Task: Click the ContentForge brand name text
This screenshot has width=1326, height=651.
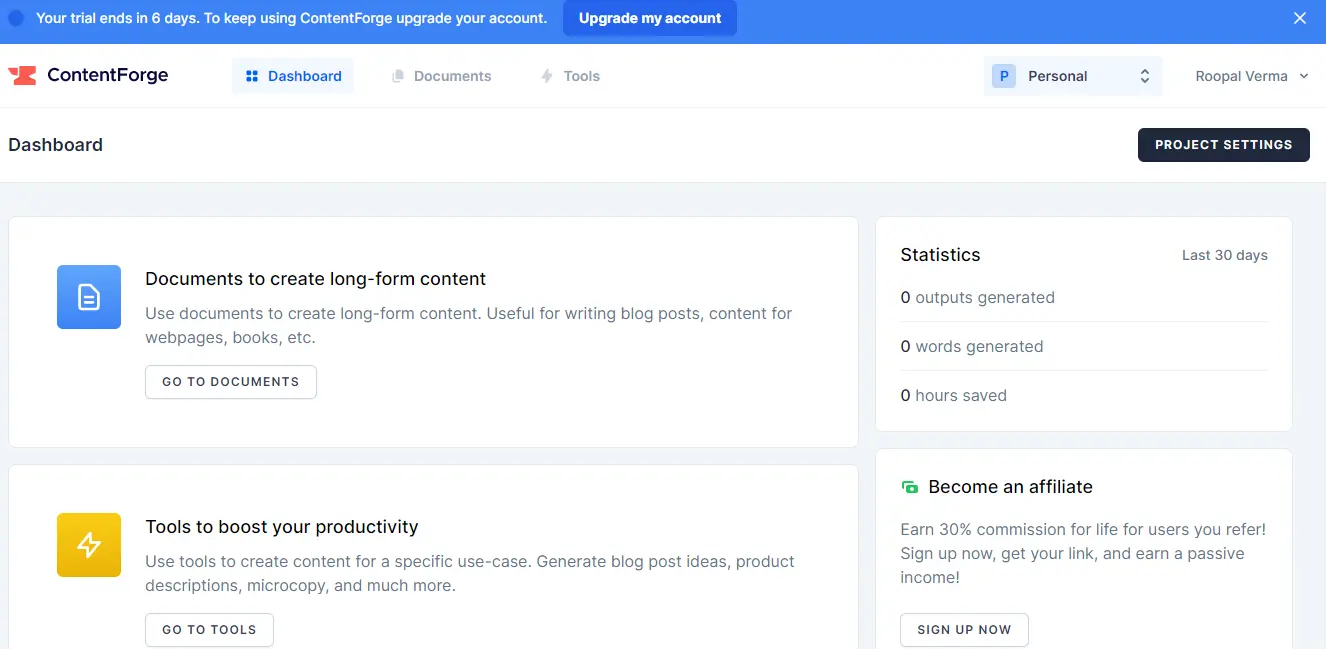Action: click(108, 75)
